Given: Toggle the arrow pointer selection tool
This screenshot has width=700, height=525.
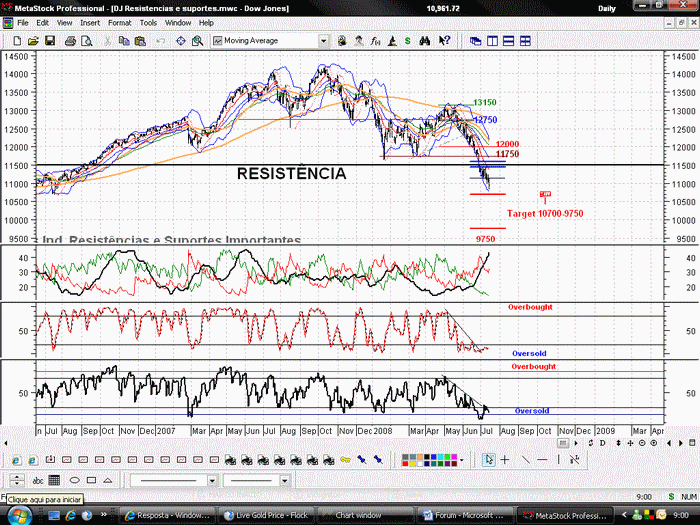Looking at the screenshot, I should coord(489,459).
